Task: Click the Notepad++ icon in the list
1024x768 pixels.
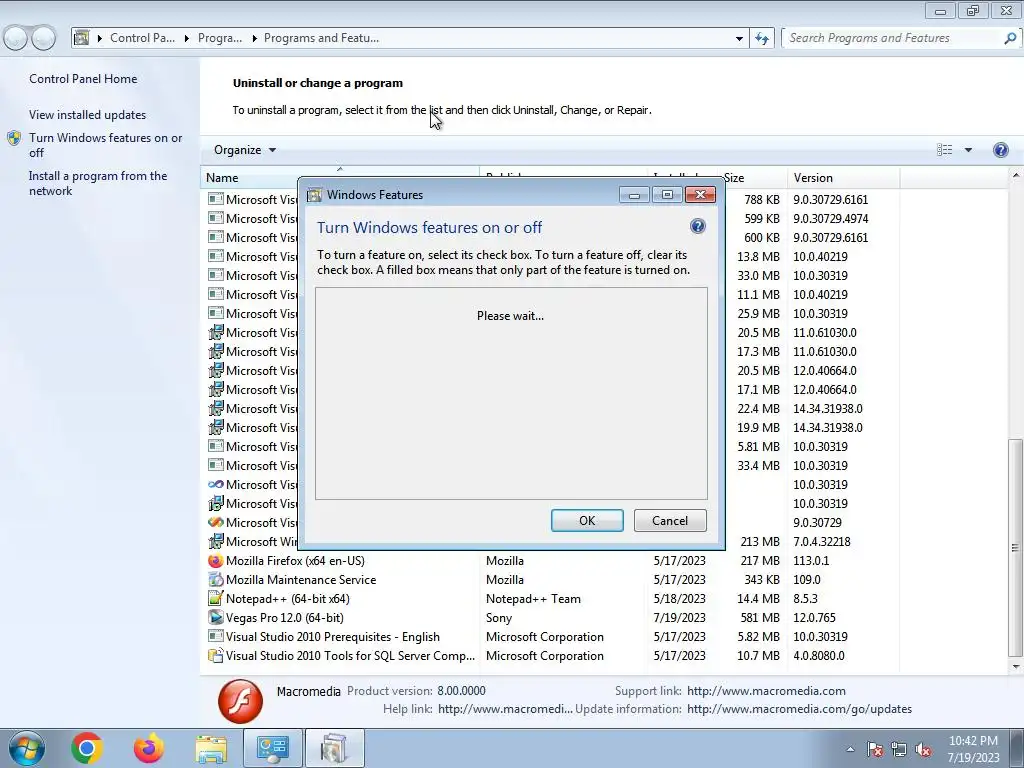Action: (216, 599)
